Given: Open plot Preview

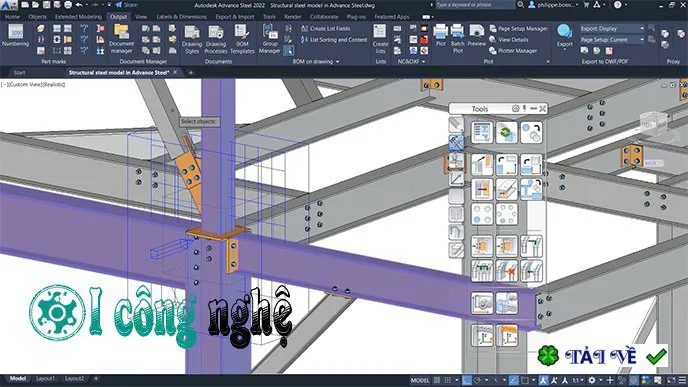Looking at the screenshot, I should coord(477,36).
